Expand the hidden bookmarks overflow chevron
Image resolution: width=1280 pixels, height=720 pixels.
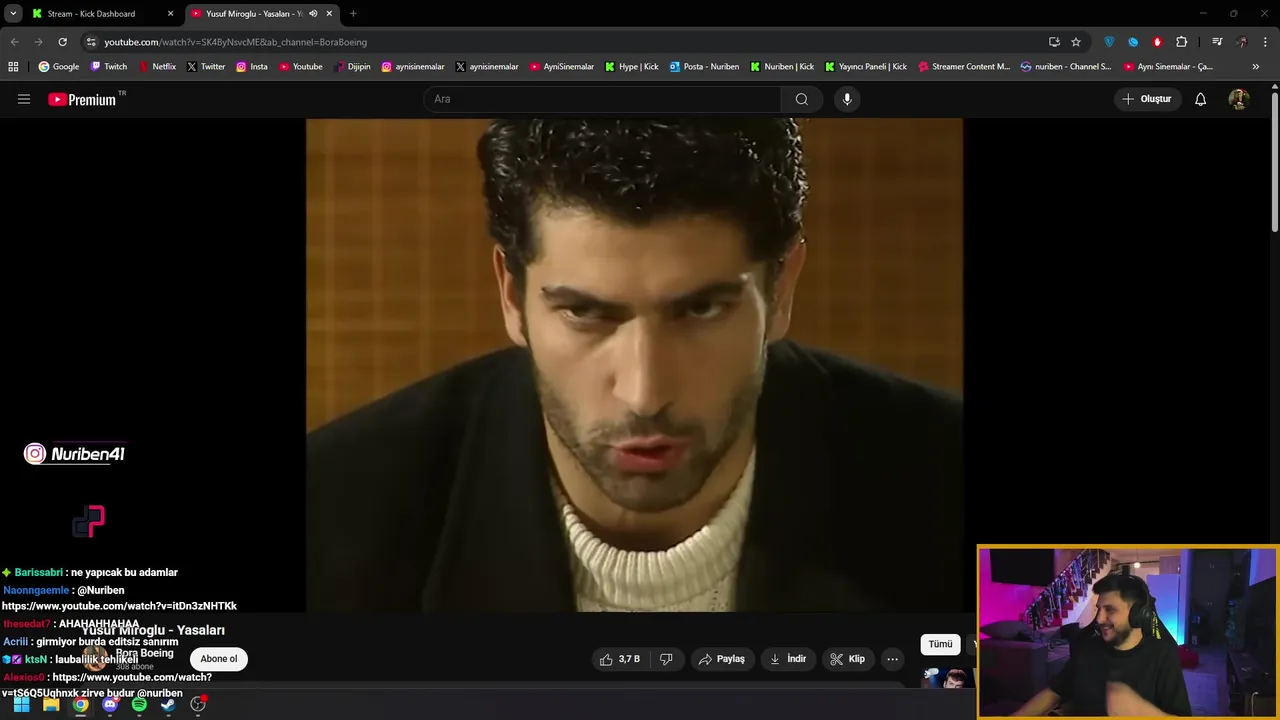click(1256, 67)
